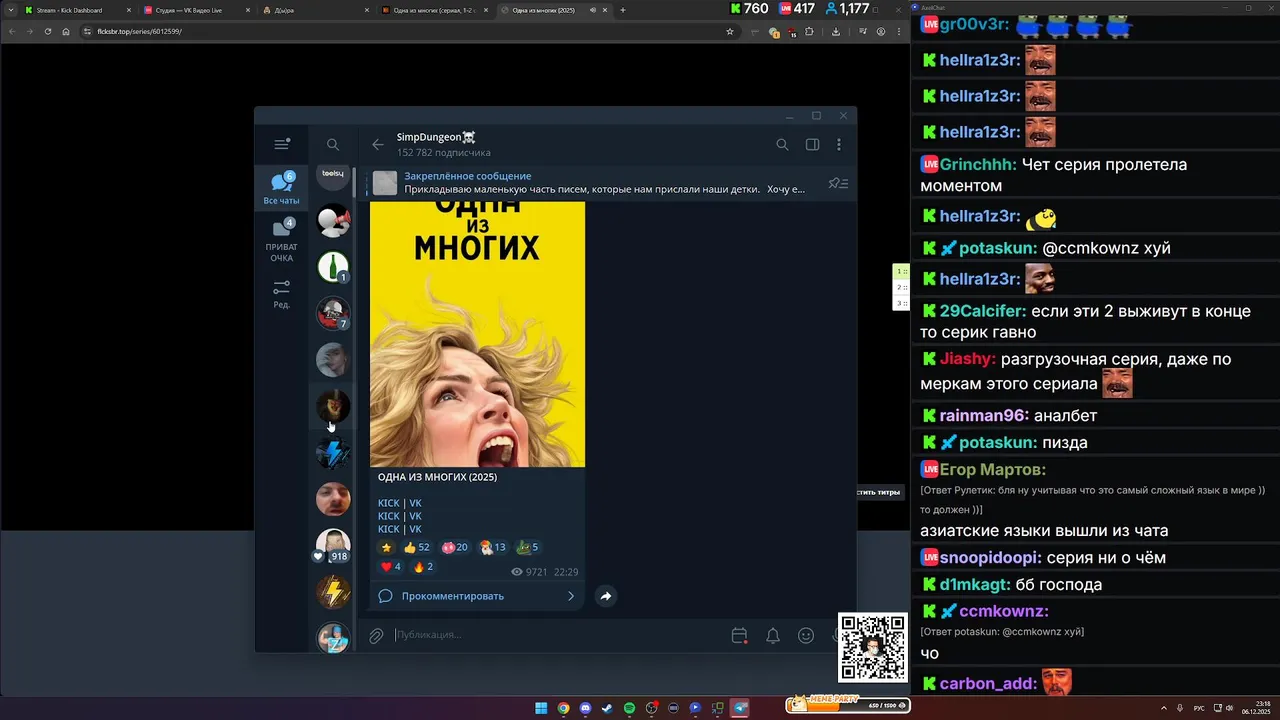The height and width of the screenshot is (720, 1280).
Task: Reload the browser page
Action: point(47,31)
